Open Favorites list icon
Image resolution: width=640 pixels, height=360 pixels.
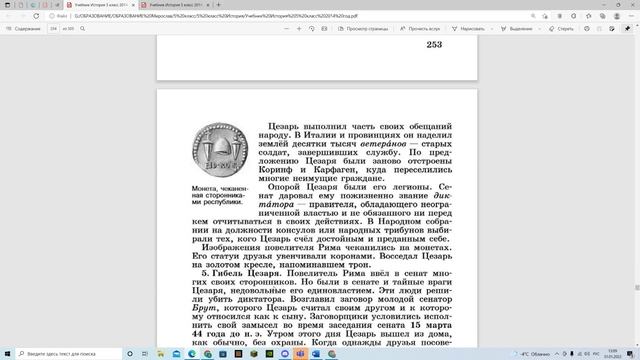pos(588,16)
